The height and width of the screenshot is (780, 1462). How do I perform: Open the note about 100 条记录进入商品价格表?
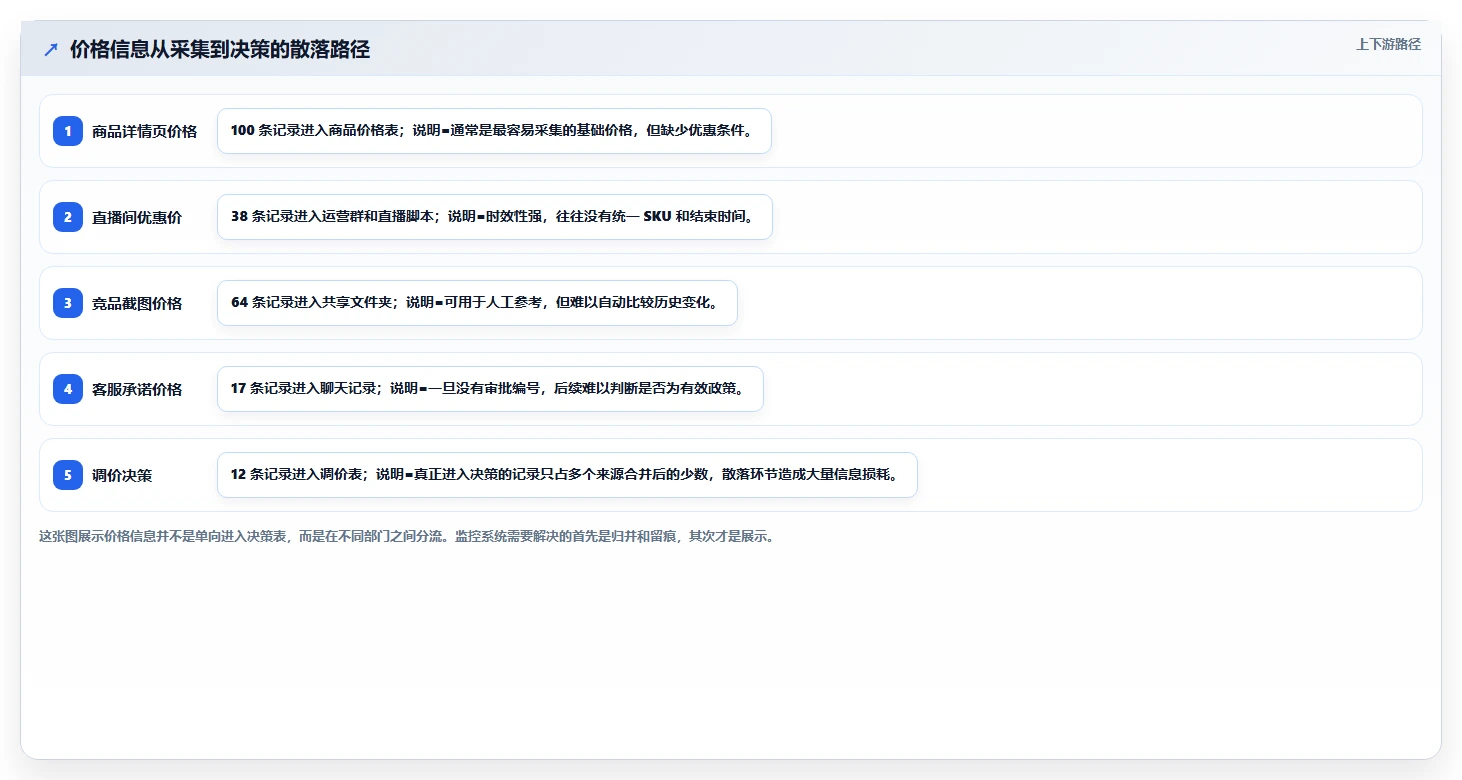point(494,131)
